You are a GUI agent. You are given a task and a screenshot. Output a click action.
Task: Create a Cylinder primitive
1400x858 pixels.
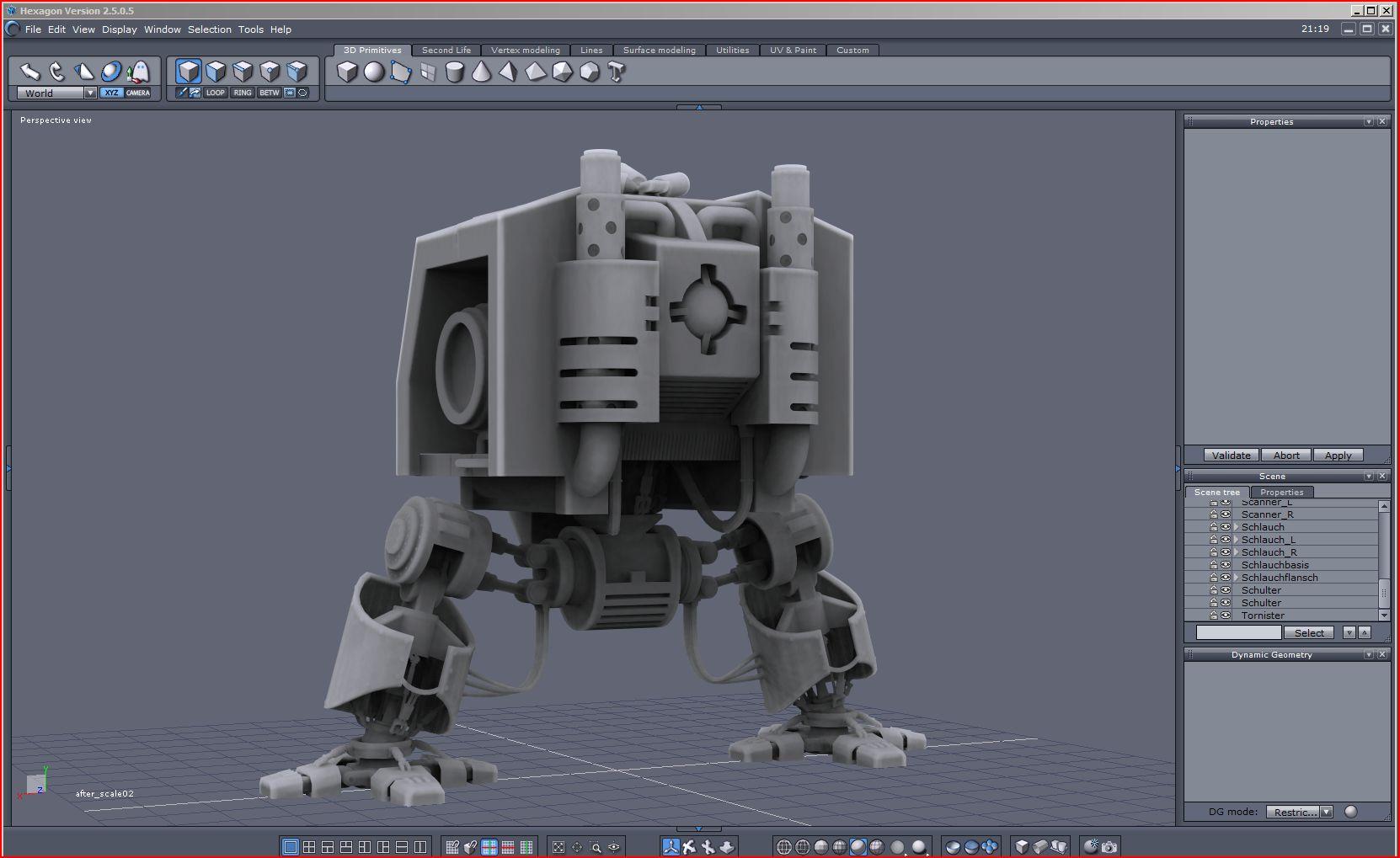pyautogui.click(x=454, y=72)
